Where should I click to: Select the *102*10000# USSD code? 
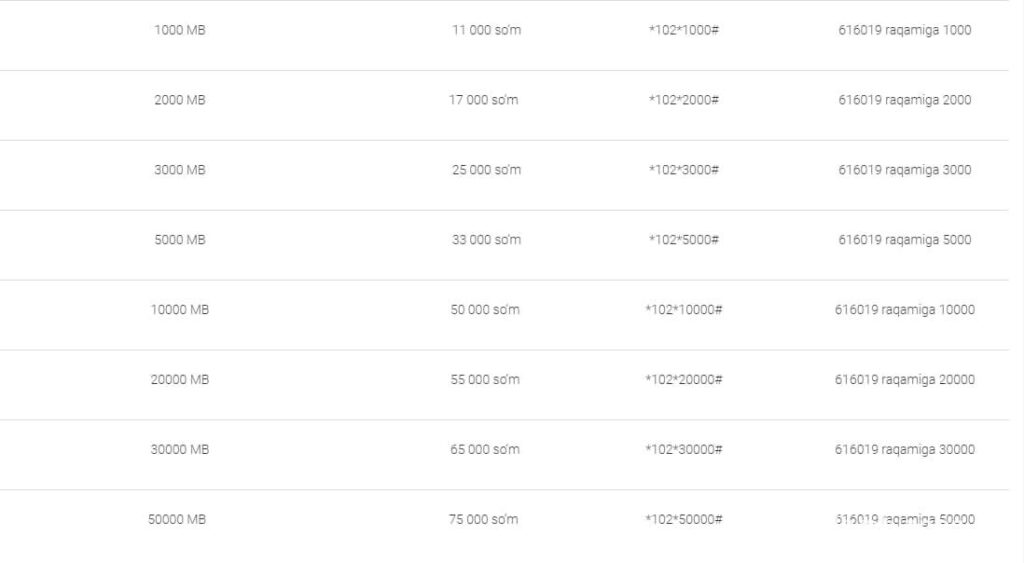(684, 310)
